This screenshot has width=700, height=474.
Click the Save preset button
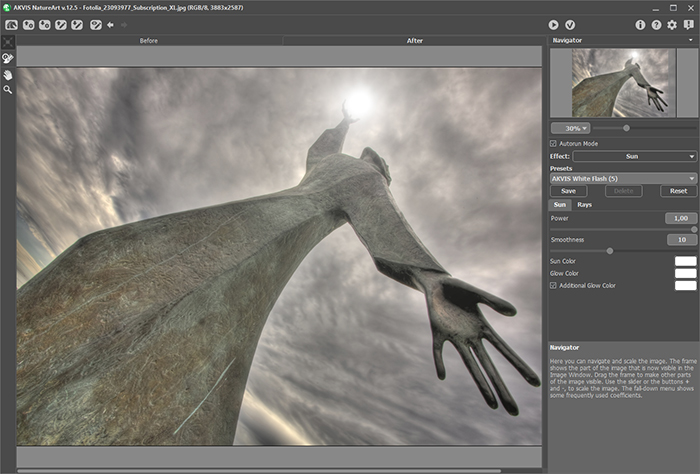click(568, 190)
